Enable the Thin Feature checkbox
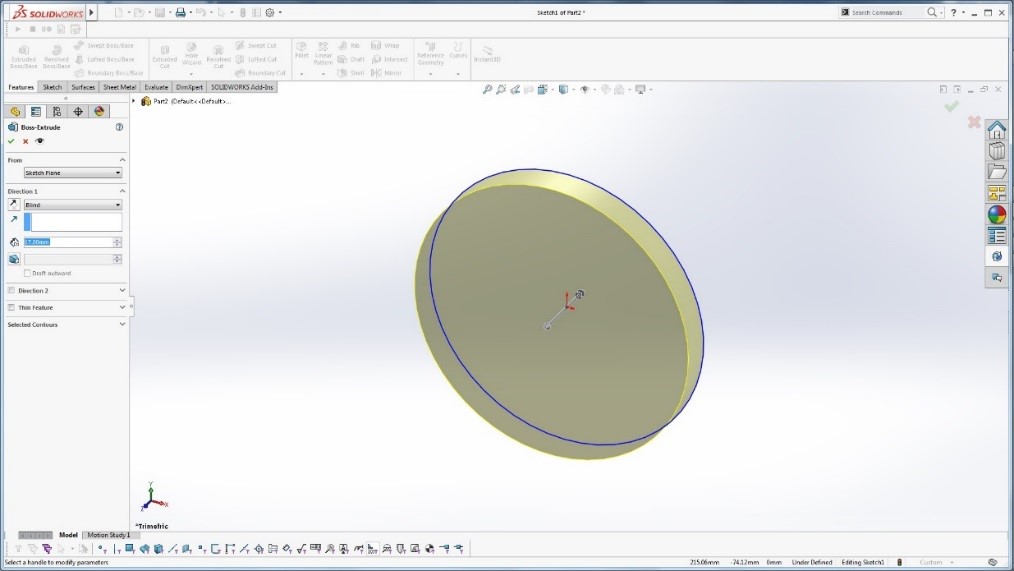The width and height of the screenshot is (1014, 571). [11, 308]
